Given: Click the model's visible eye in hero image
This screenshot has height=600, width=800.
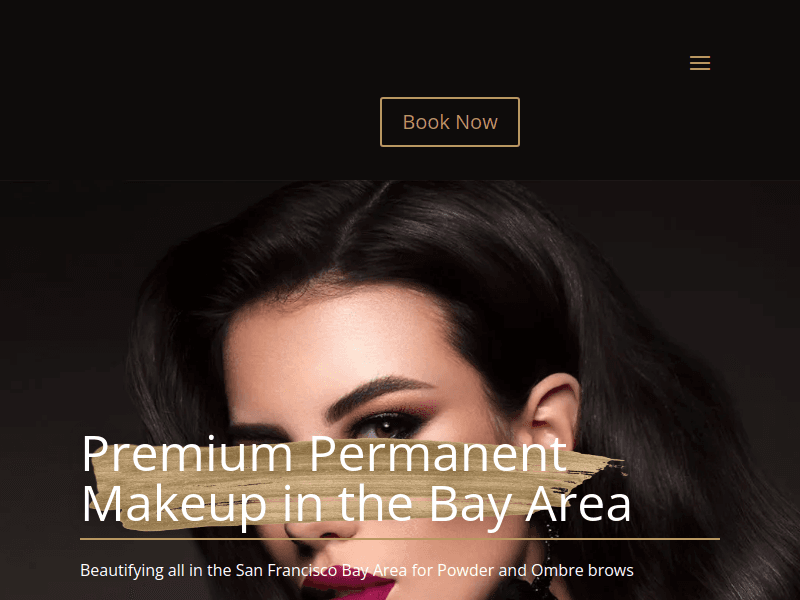Looking at the screenshot, I should tap(389, 426).
